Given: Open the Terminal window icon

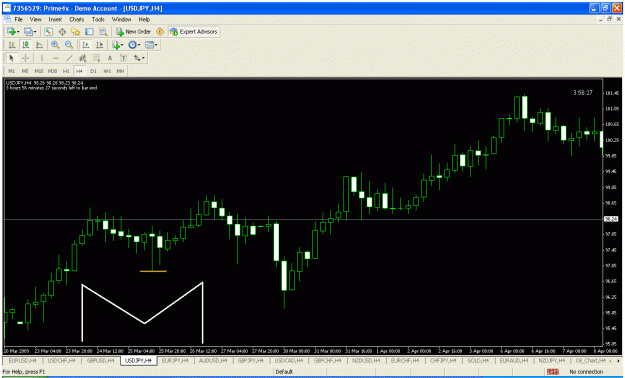Looking at the screenshot, I should coord(89,32).
